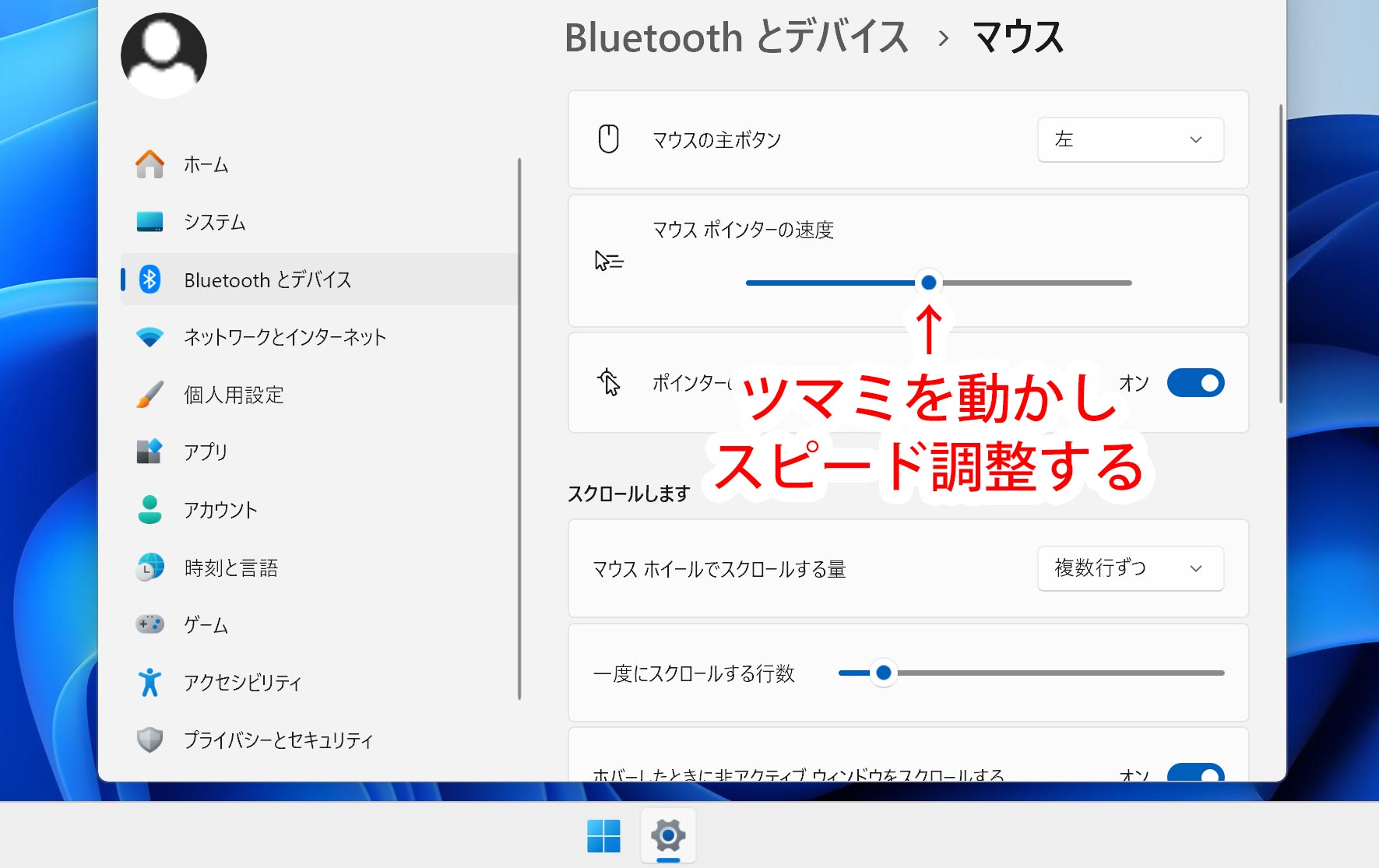This screenshot has height=868, width=1379.
Task: Click the Accounts person icon
Action: click(x=150, y=510)
